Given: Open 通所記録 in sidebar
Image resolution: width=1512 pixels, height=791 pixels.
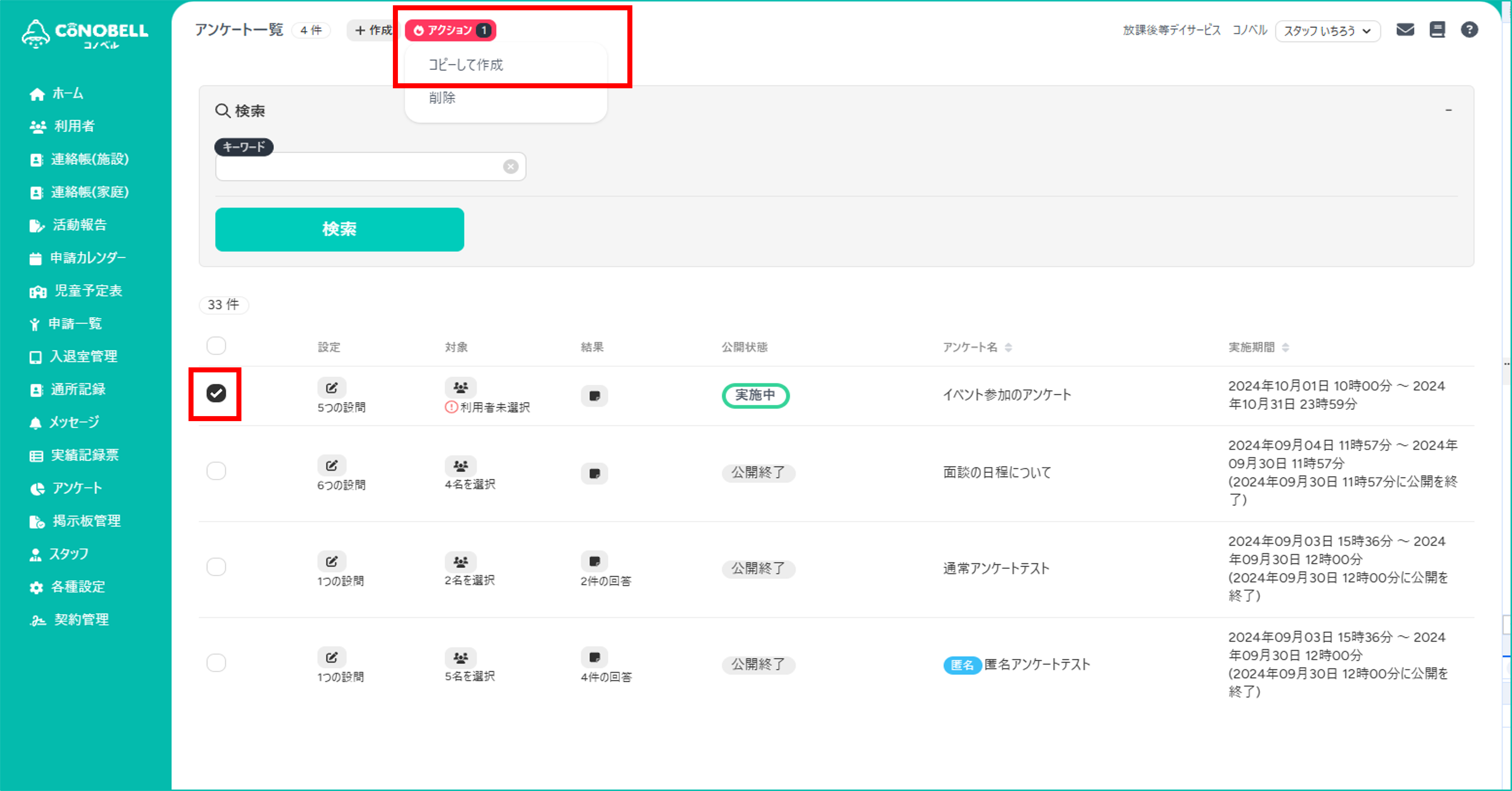Looking at the screenshot, I should [67, 389].
